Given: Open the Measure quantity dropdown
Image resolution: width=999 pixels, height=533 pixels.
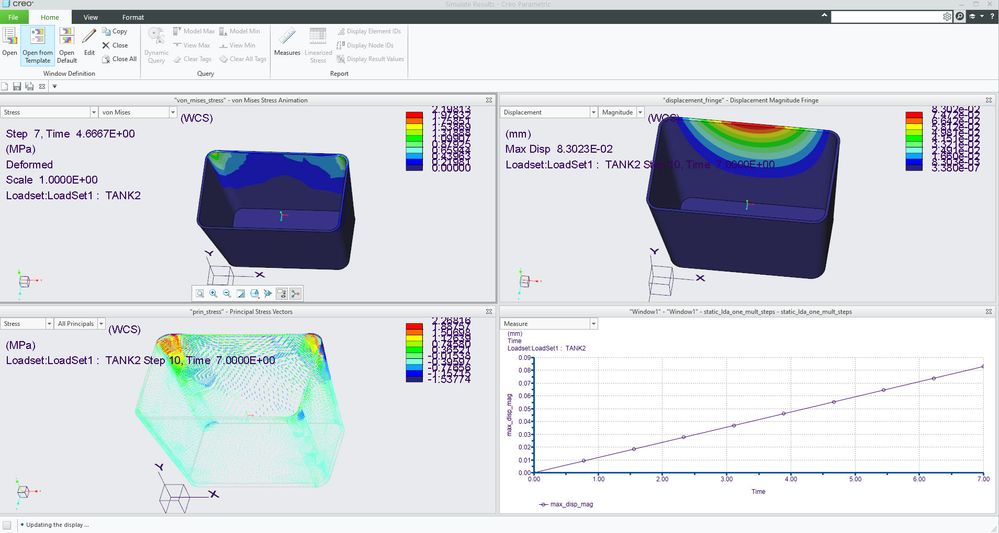Looking at the screenshot, I should point(593,323).
